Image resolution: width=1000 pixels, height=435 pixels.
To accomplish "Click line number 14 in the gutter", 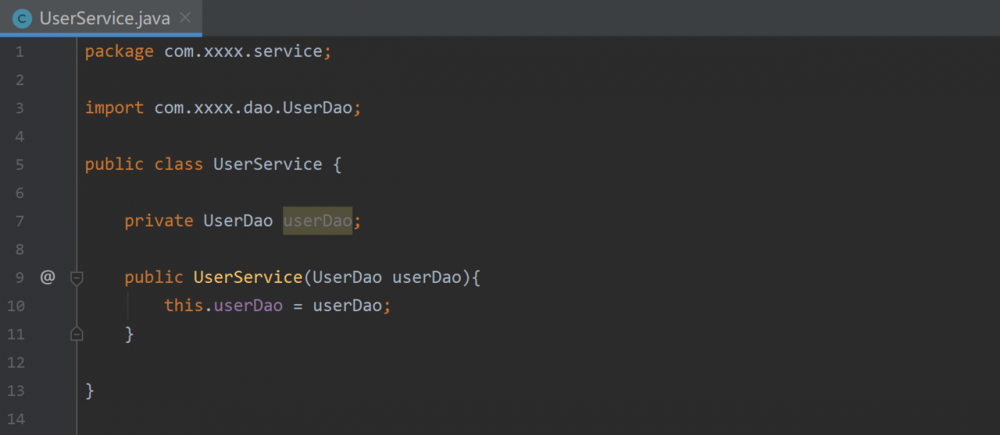I will 20,418.
